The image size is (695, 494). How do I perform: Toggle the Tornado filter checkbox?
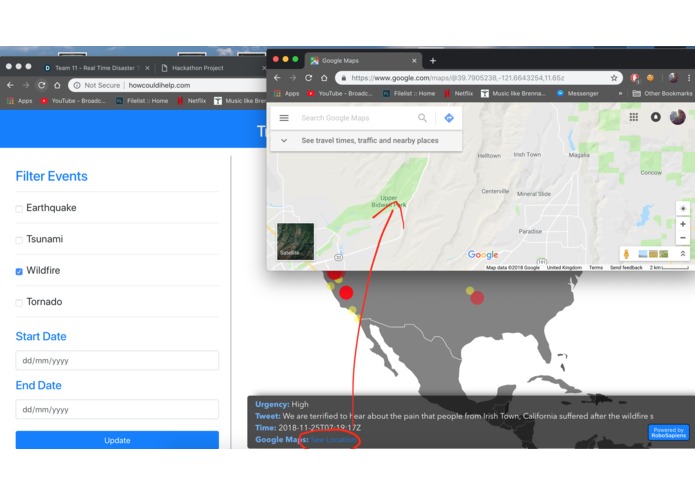[19, 303]
